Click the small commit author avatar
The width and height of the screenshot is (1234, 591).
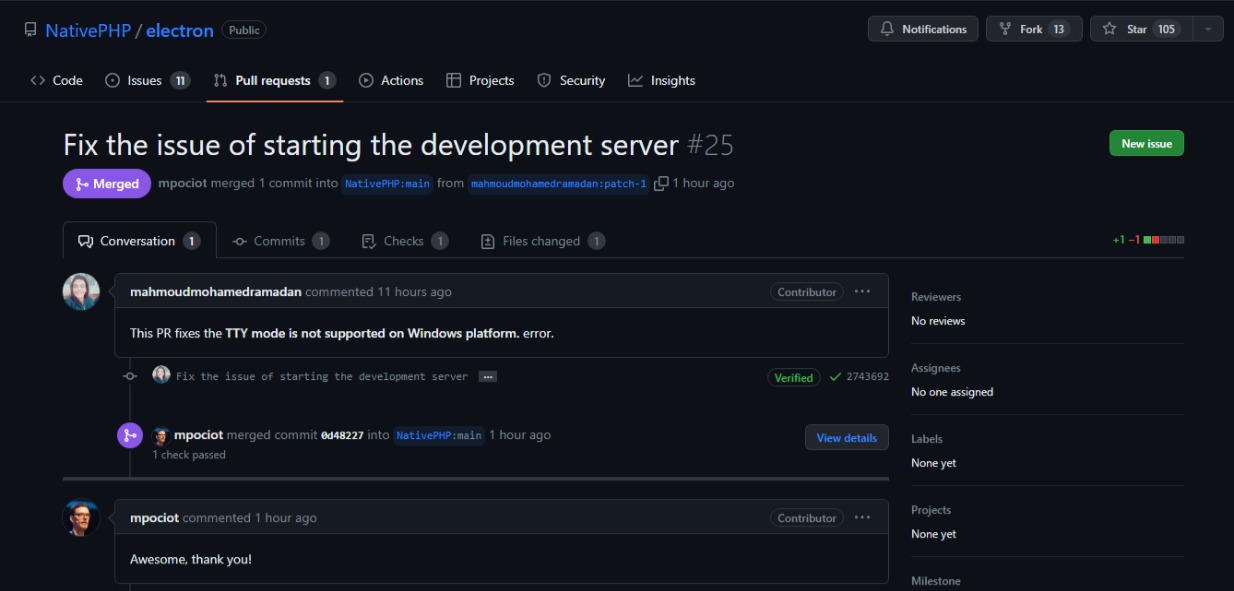point(161,375)
